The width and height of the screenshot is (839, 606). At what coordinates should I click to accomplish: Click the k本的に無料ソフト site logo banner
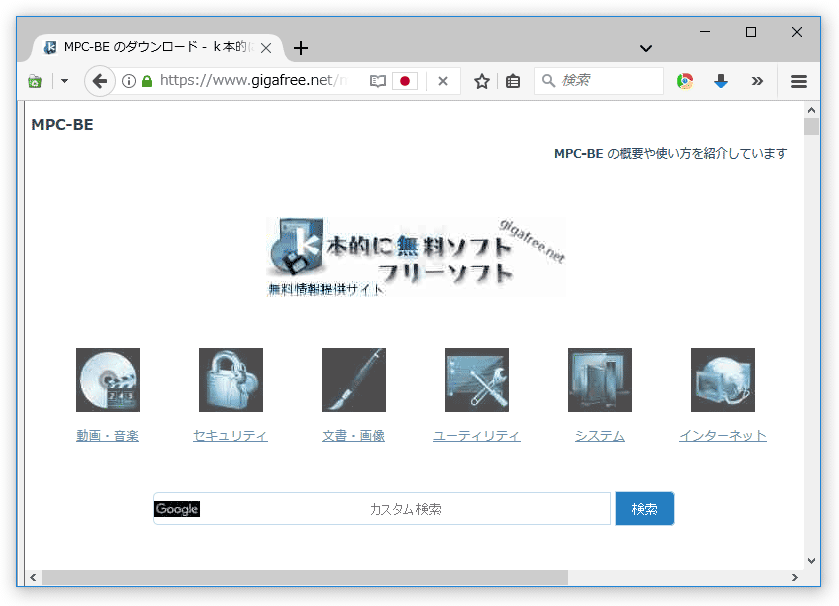[x=415, y=257]
